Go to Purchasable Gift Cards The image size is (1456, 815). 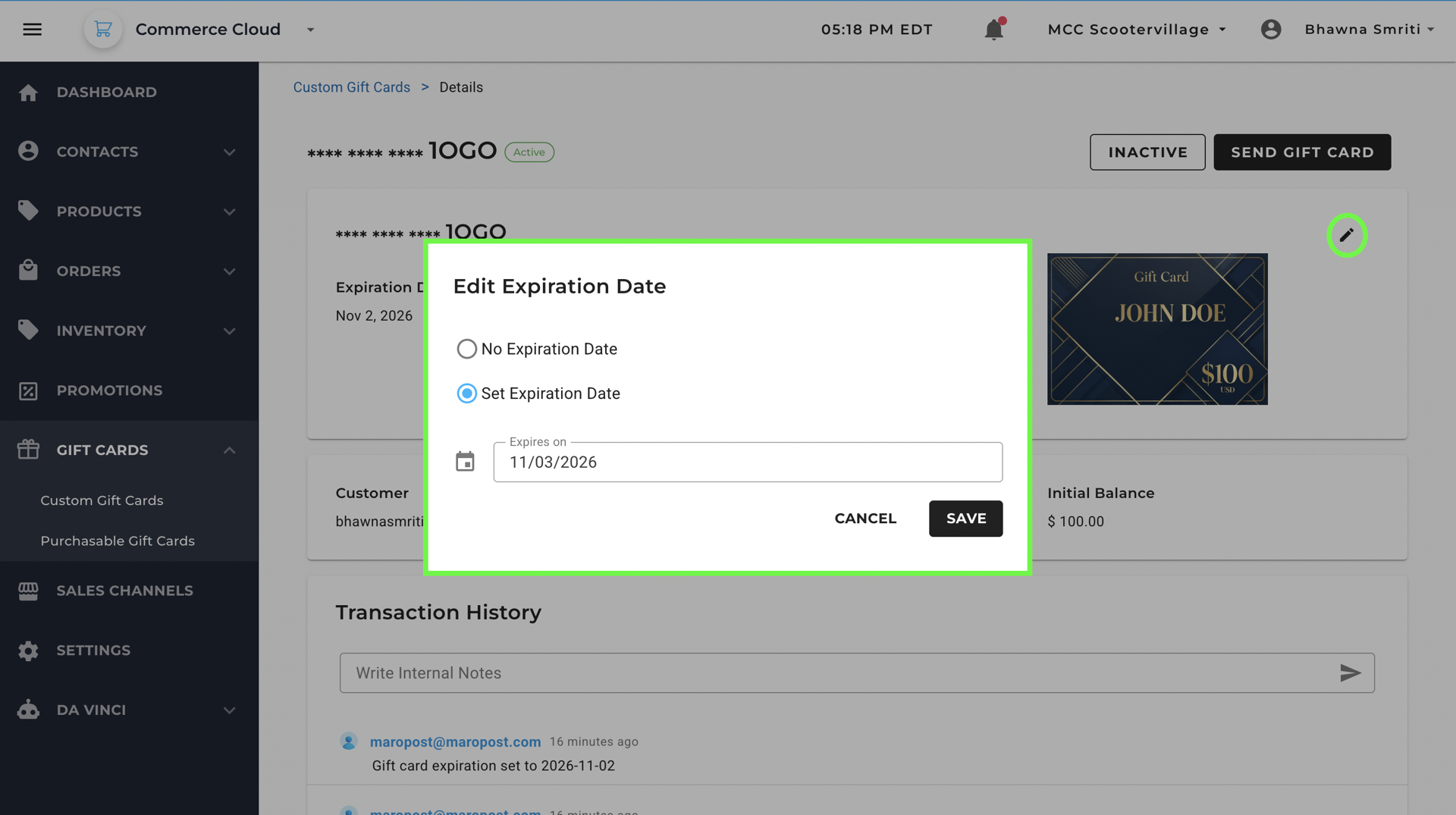coord(118,541)
